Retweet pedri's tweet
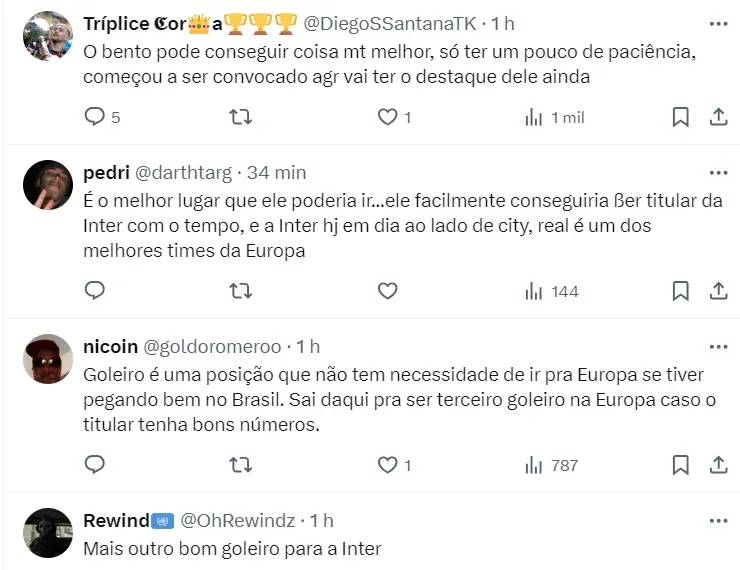This screenshot has width=740, height=570. (241, 291)
